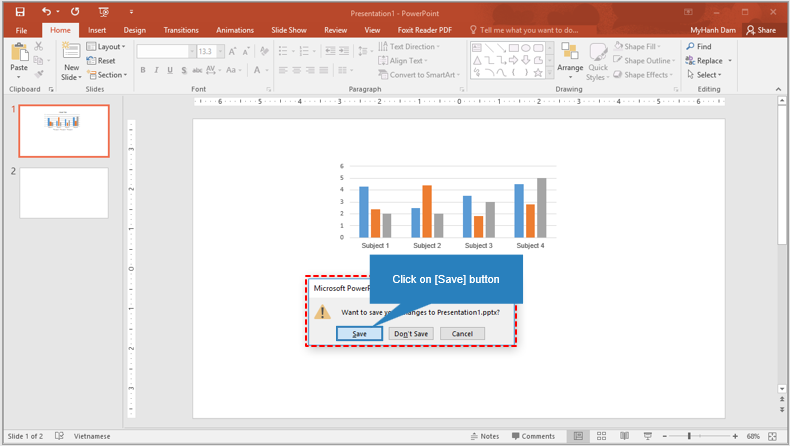Toggle Strikethrough formatting

click(197, 70)
